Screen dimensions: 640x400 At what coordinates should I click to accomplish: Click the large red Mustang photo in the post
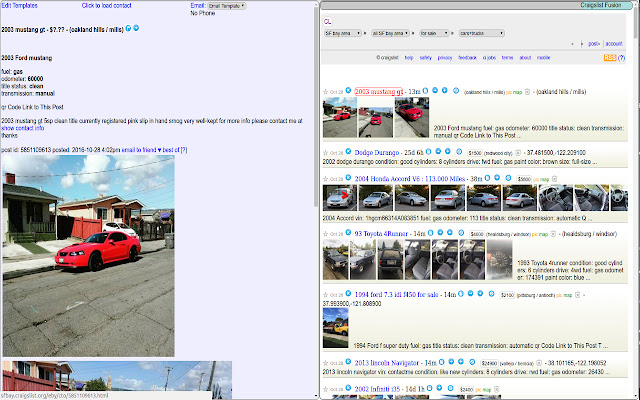point(89,256)
